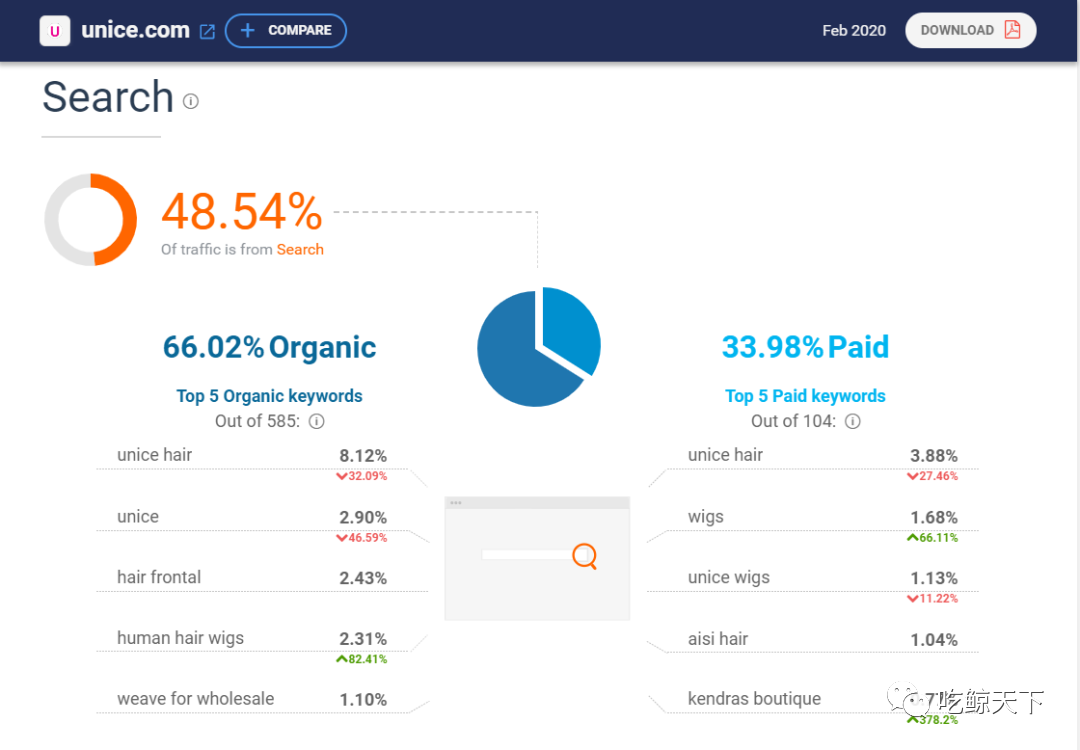The image size is (1080, 750).
Task: Click paid keyword 'unice wigs'
Action: coord(729,578)
